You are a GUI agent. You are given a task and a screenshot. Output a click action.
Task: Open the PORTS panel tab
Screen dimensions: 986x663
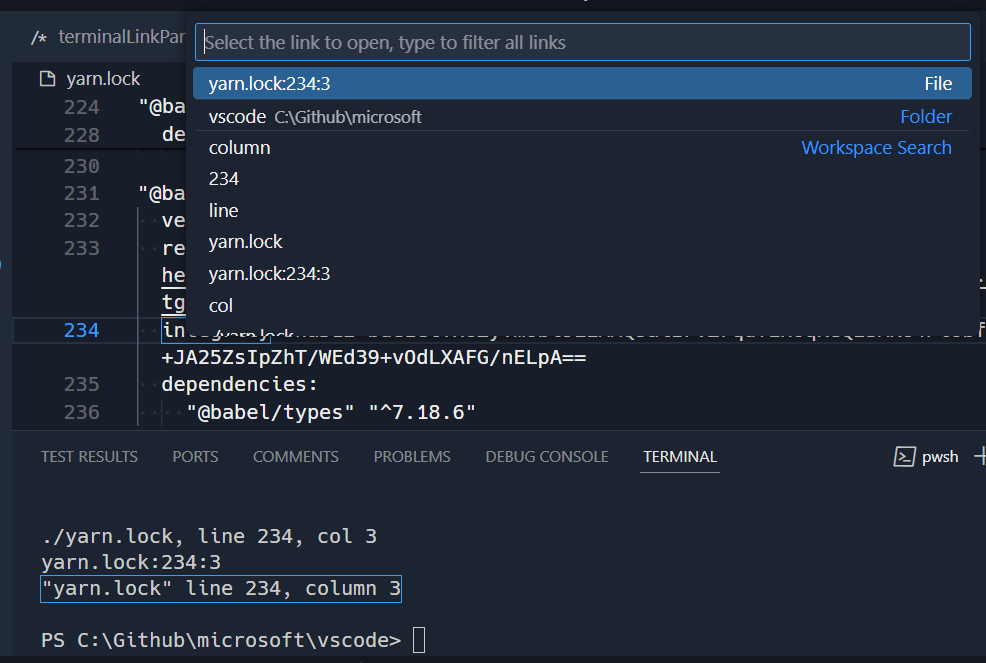click(x=195, y=456)
